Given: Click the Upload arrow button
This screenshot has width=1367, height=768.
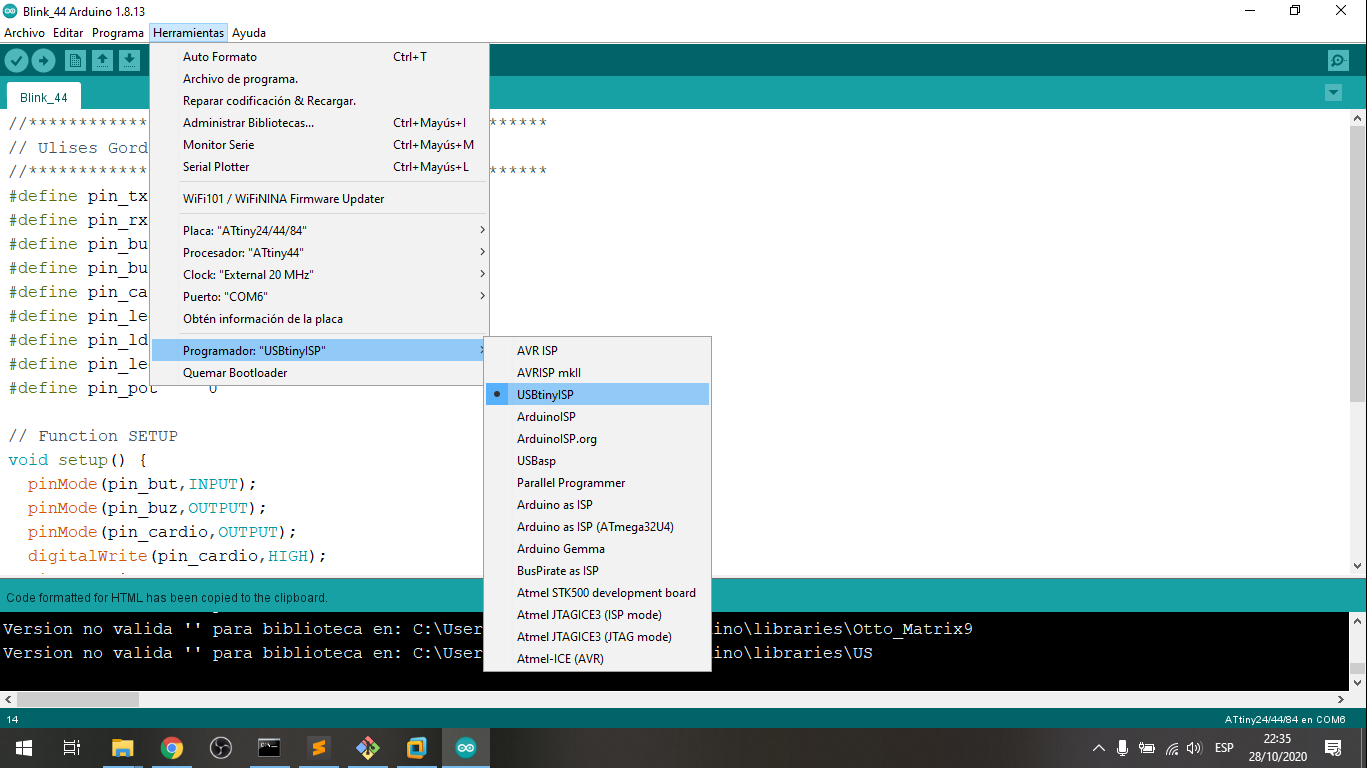Looking at the screenshot, I should click(43, 61).
